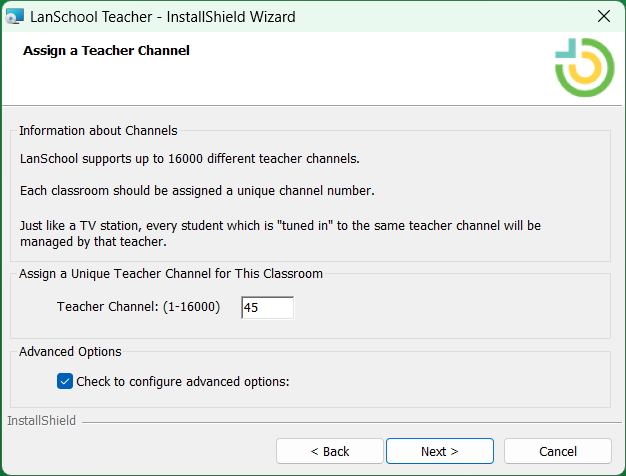Click into the Teacher Channel number field
626x476 pixels.
click(x=267, y=307)
